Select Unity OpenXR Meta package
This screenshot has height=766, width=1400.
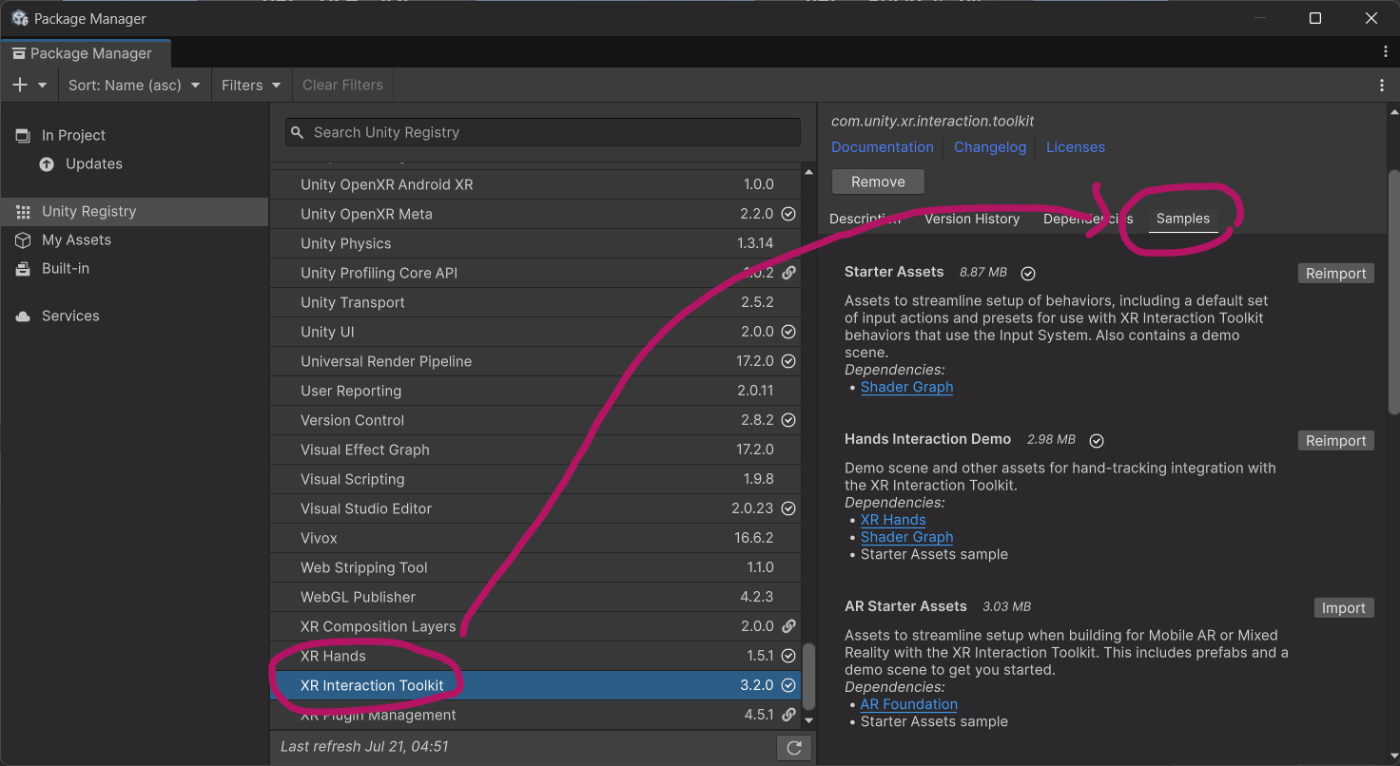tap(536, 214)
